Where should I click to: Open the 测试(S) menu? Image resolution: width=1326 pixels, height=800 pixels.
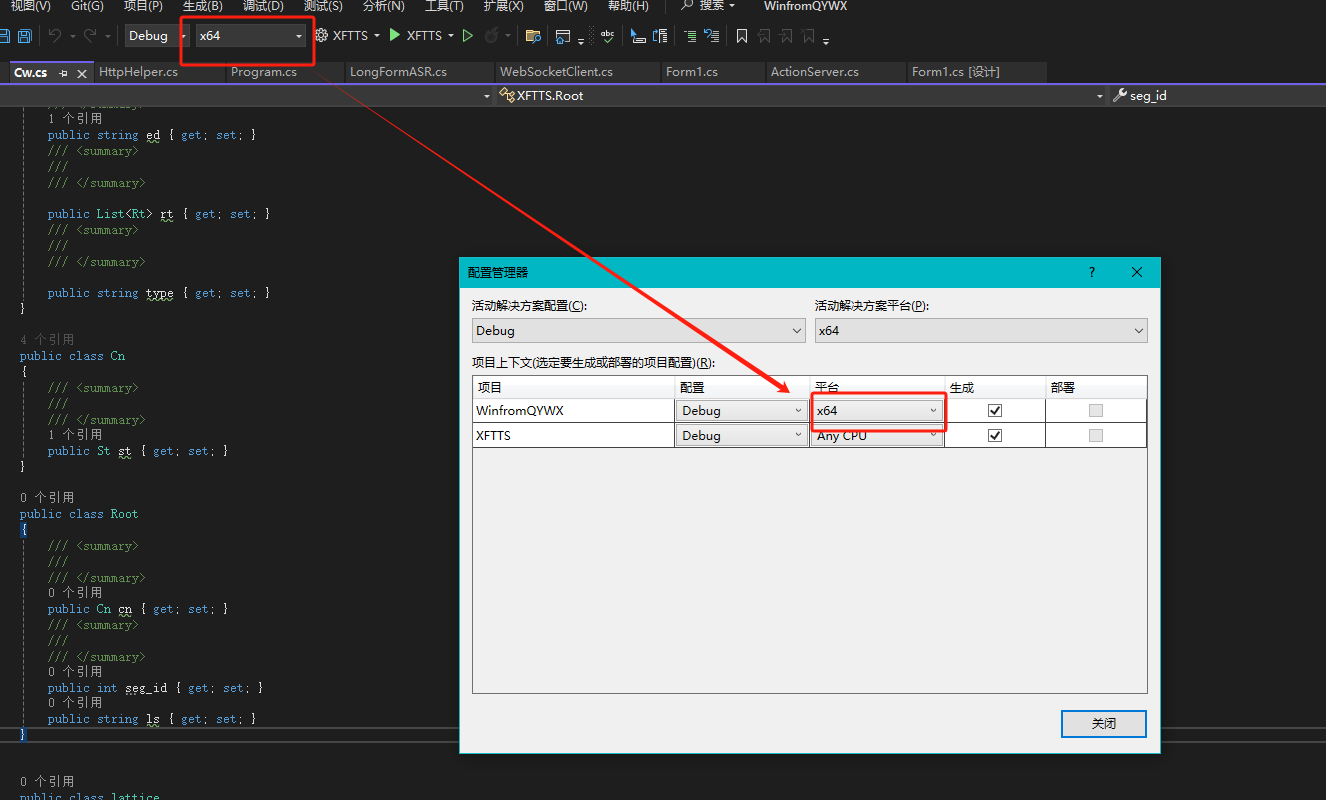(x=323, y=6)
